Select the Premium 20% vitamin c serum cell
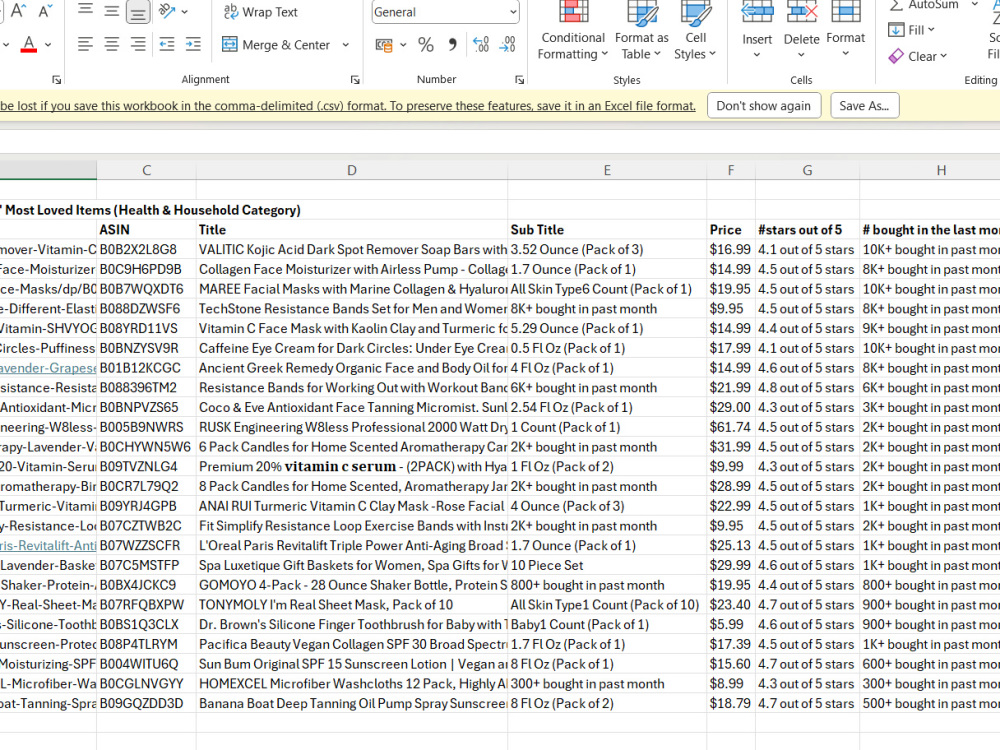 point(351,467)
